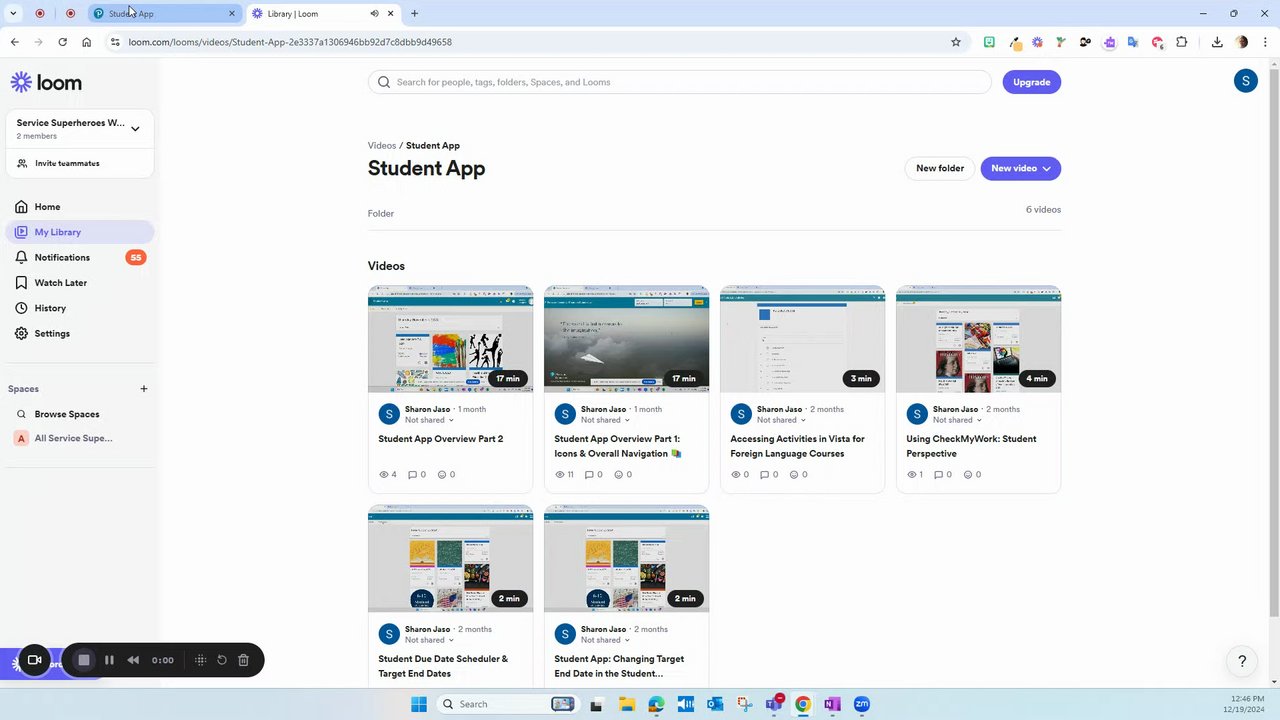Open the help question mark button
The height and width of the screenshot is (720, 1280).
1242,661
